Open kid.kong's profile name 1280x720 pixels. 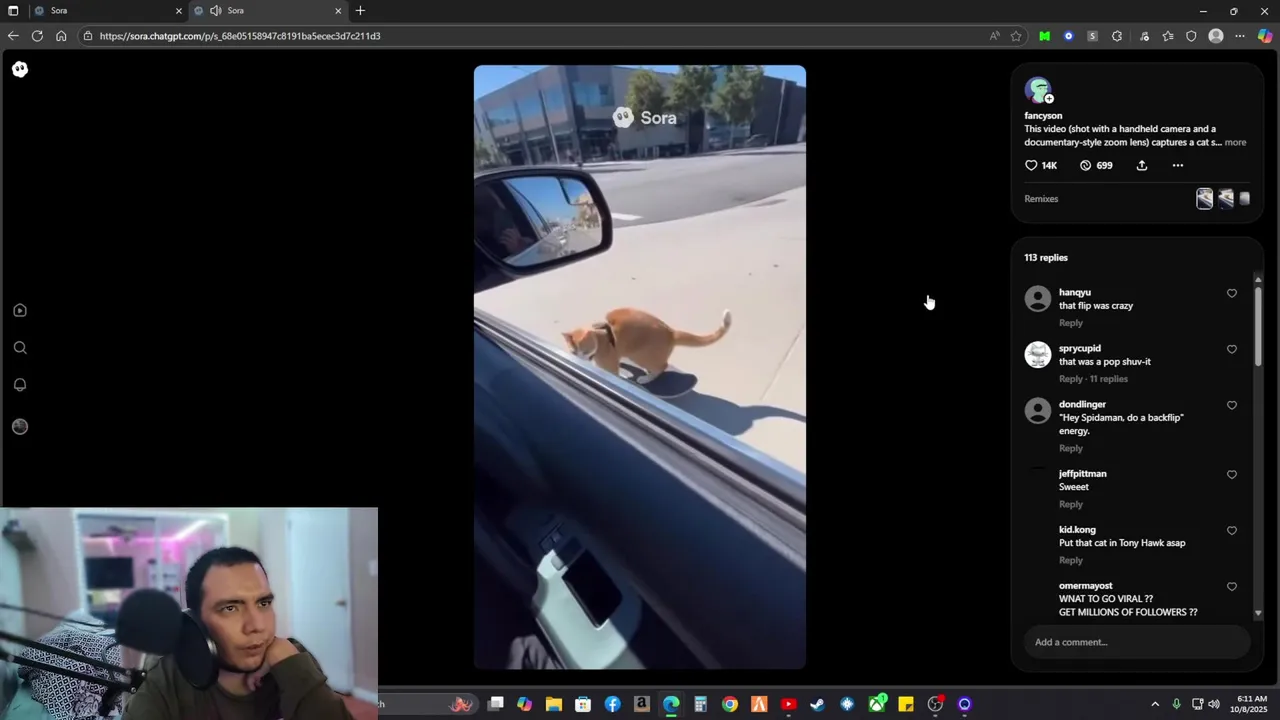1077,529
